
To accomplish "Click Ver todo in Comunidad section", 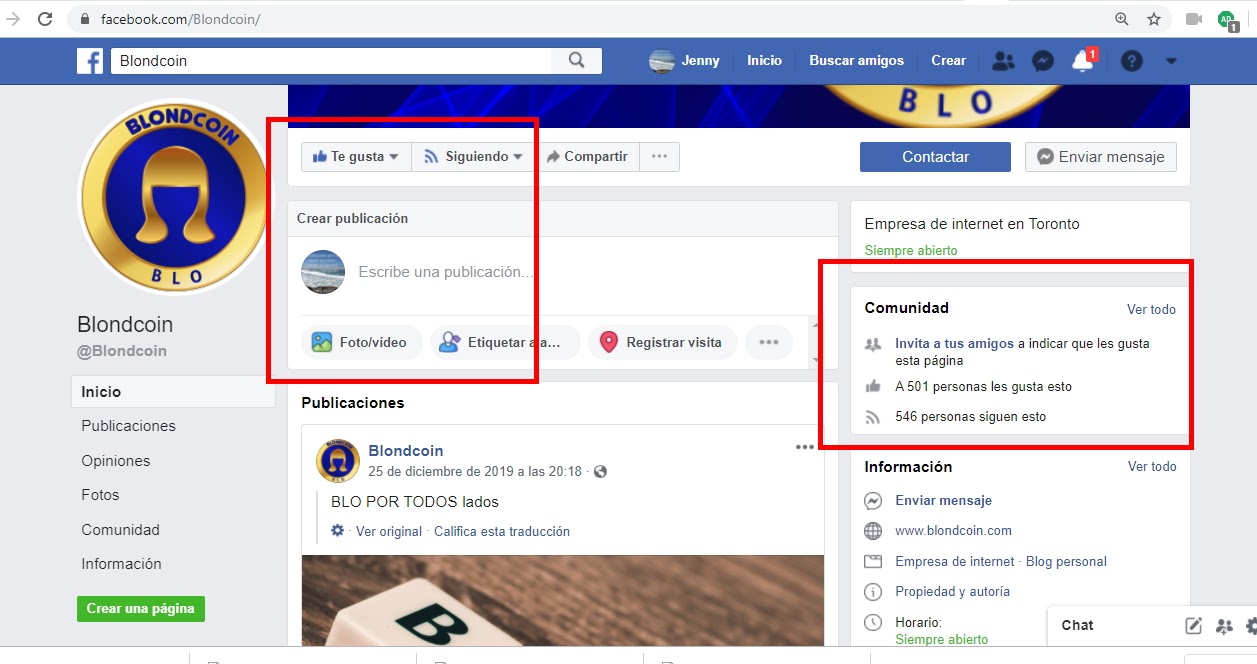I will pyautogui.click(x=1151, y=309).
